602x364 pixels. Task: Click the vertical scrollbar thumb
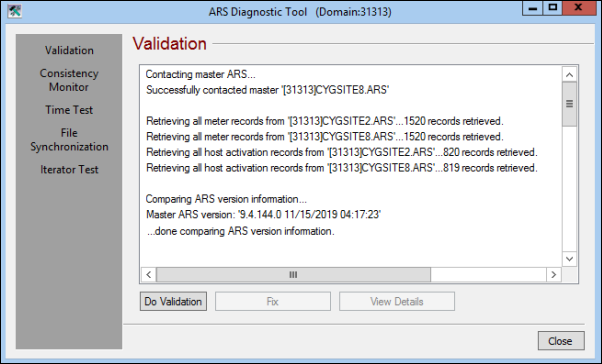(x=569, y=104)
